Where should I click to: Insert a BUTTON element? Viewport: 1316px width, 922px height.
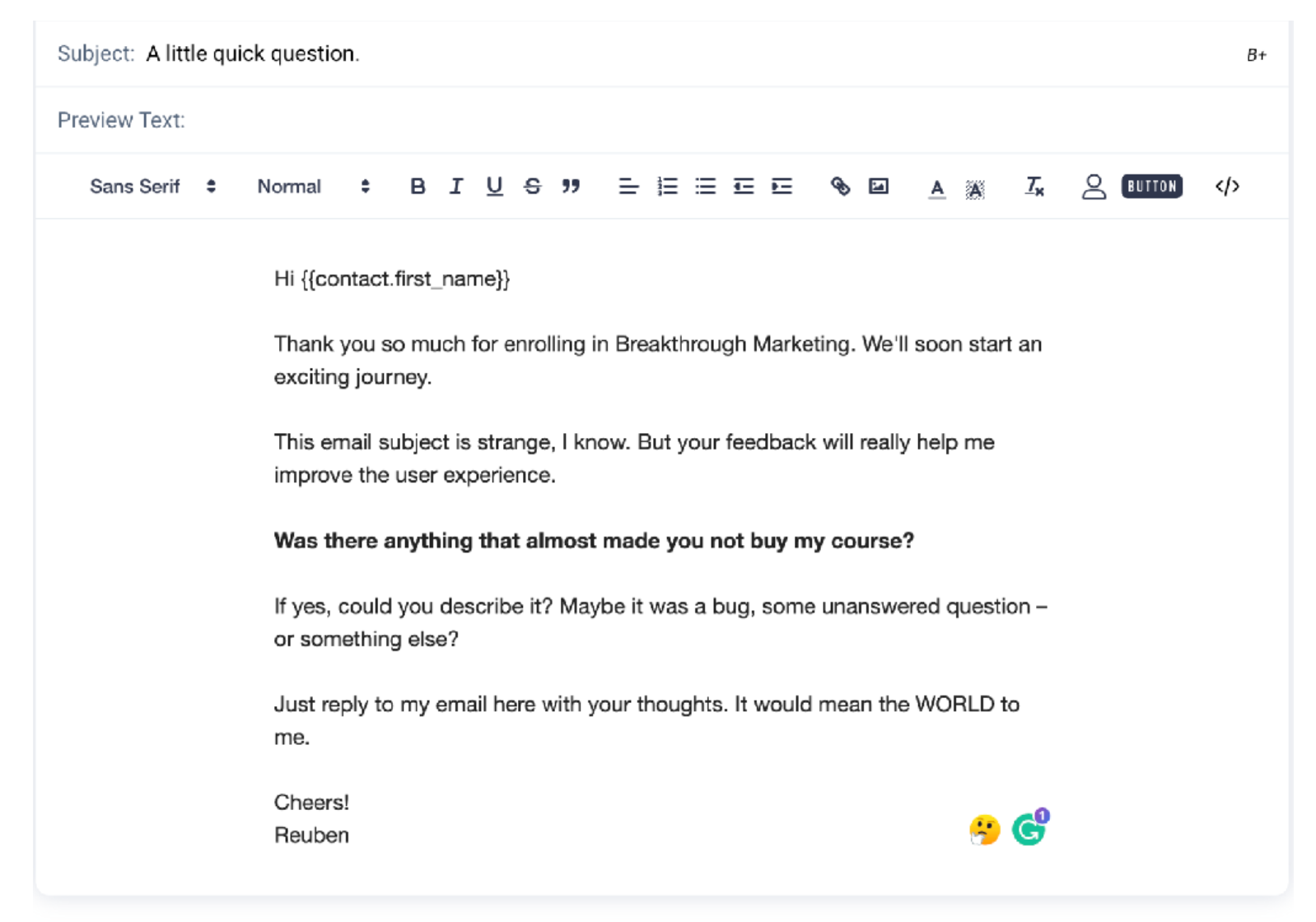1151,187
